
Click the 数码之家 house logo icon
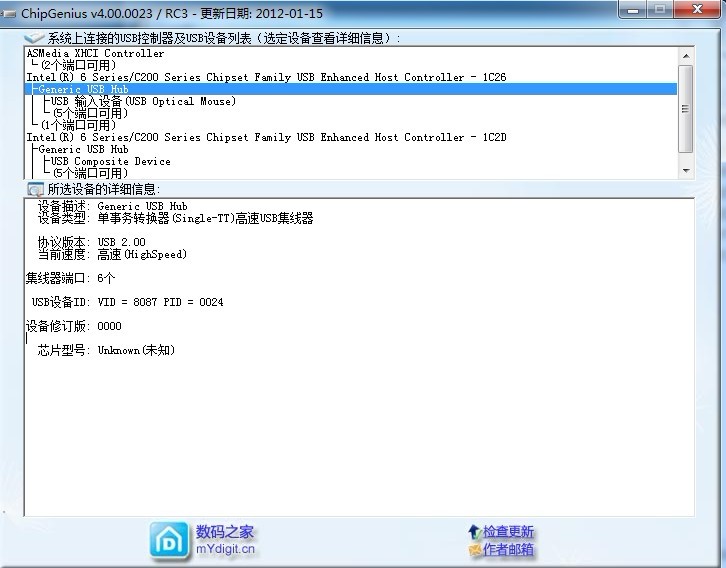(x=168, y=540)
